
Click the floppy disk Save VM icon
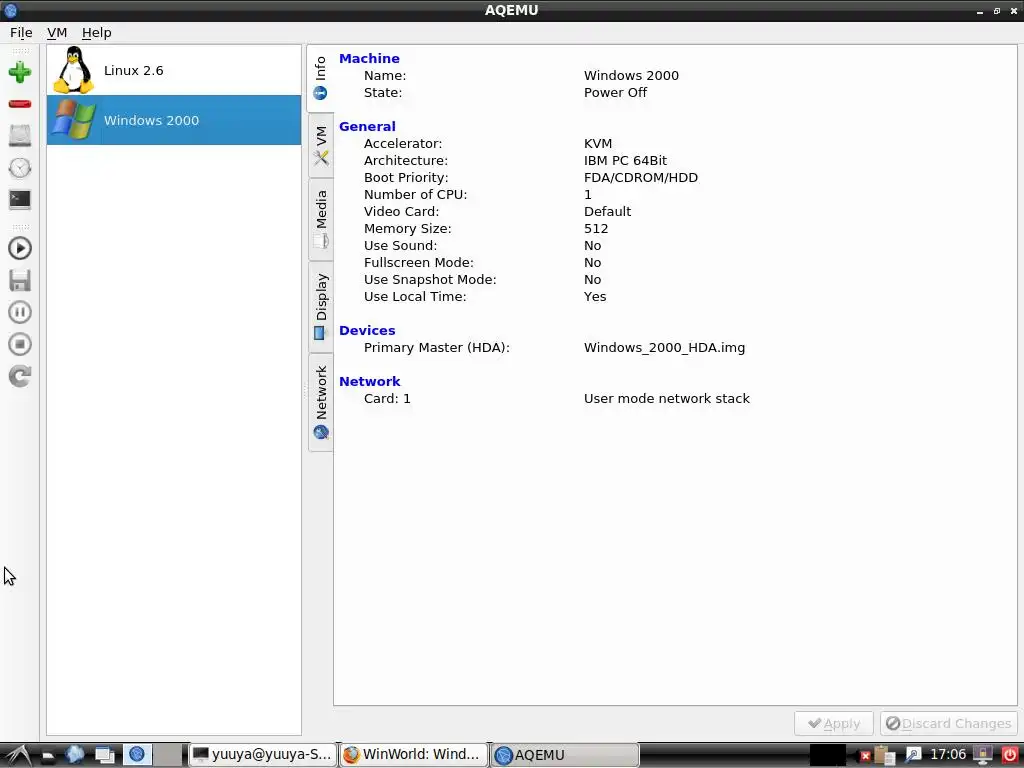click(x=20, y=280)
